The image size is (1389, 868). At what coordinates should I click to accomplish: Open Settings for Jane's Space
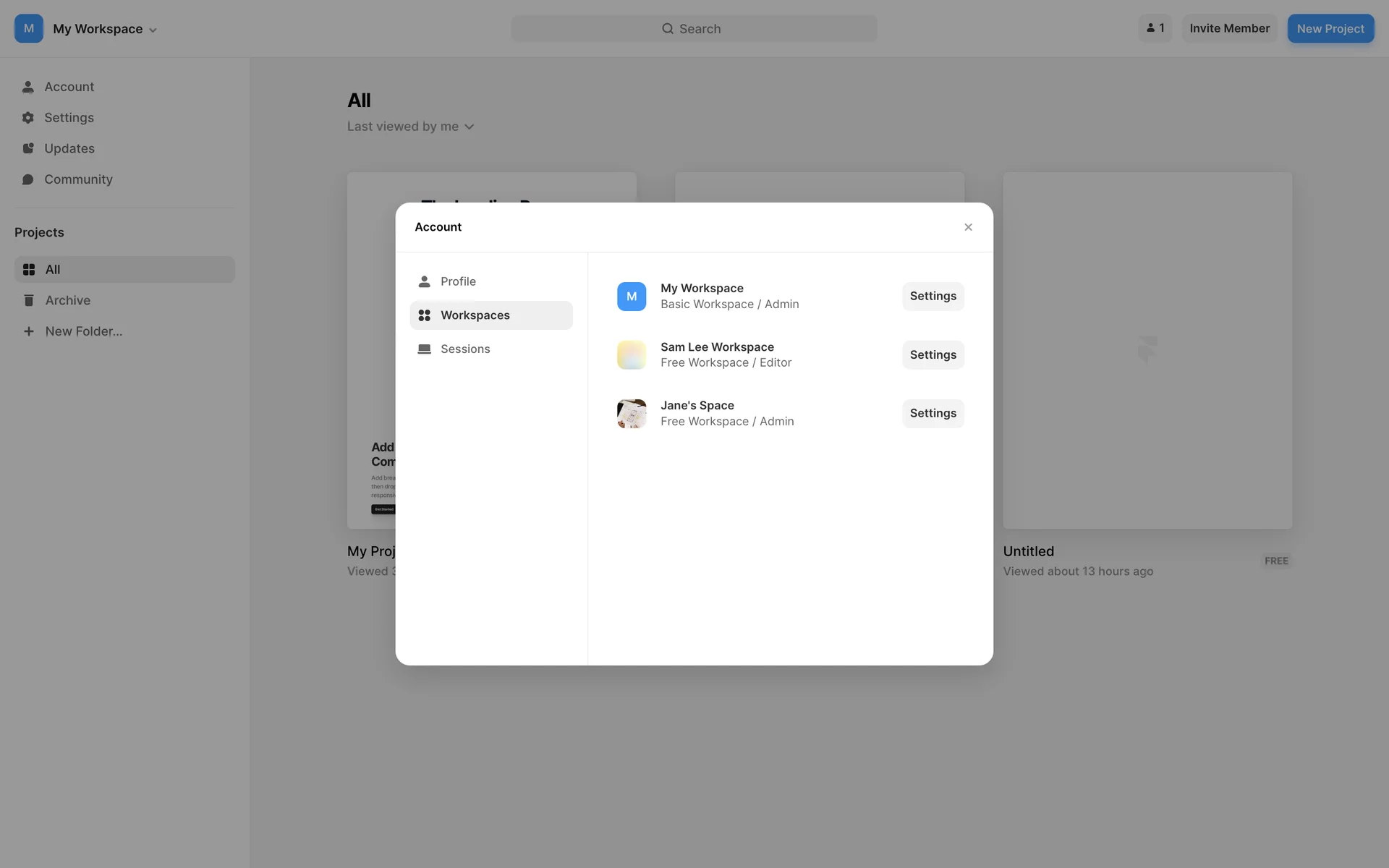pos(933,414)
